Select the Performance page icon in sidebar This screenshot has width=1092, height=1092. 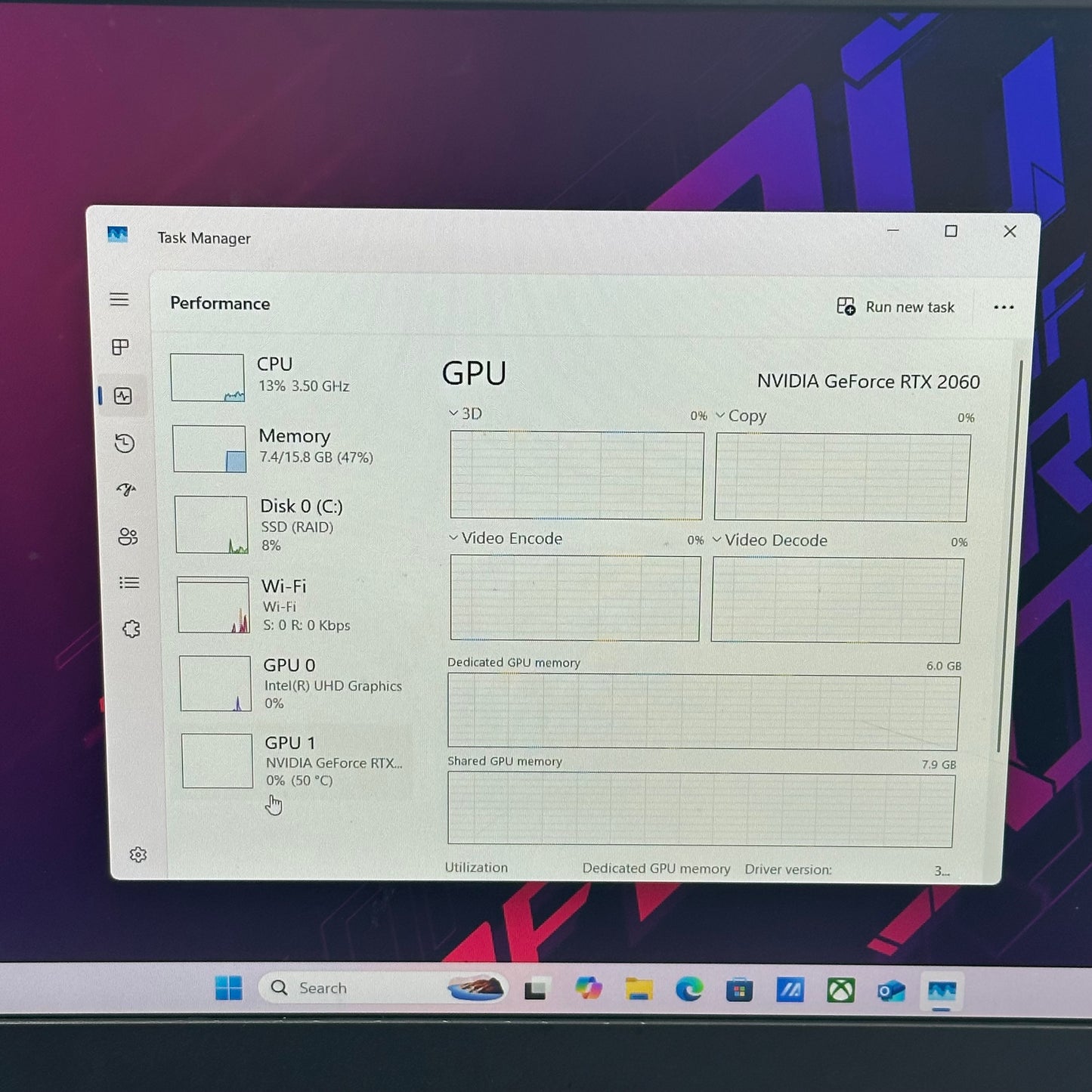(x=123, y=396)
